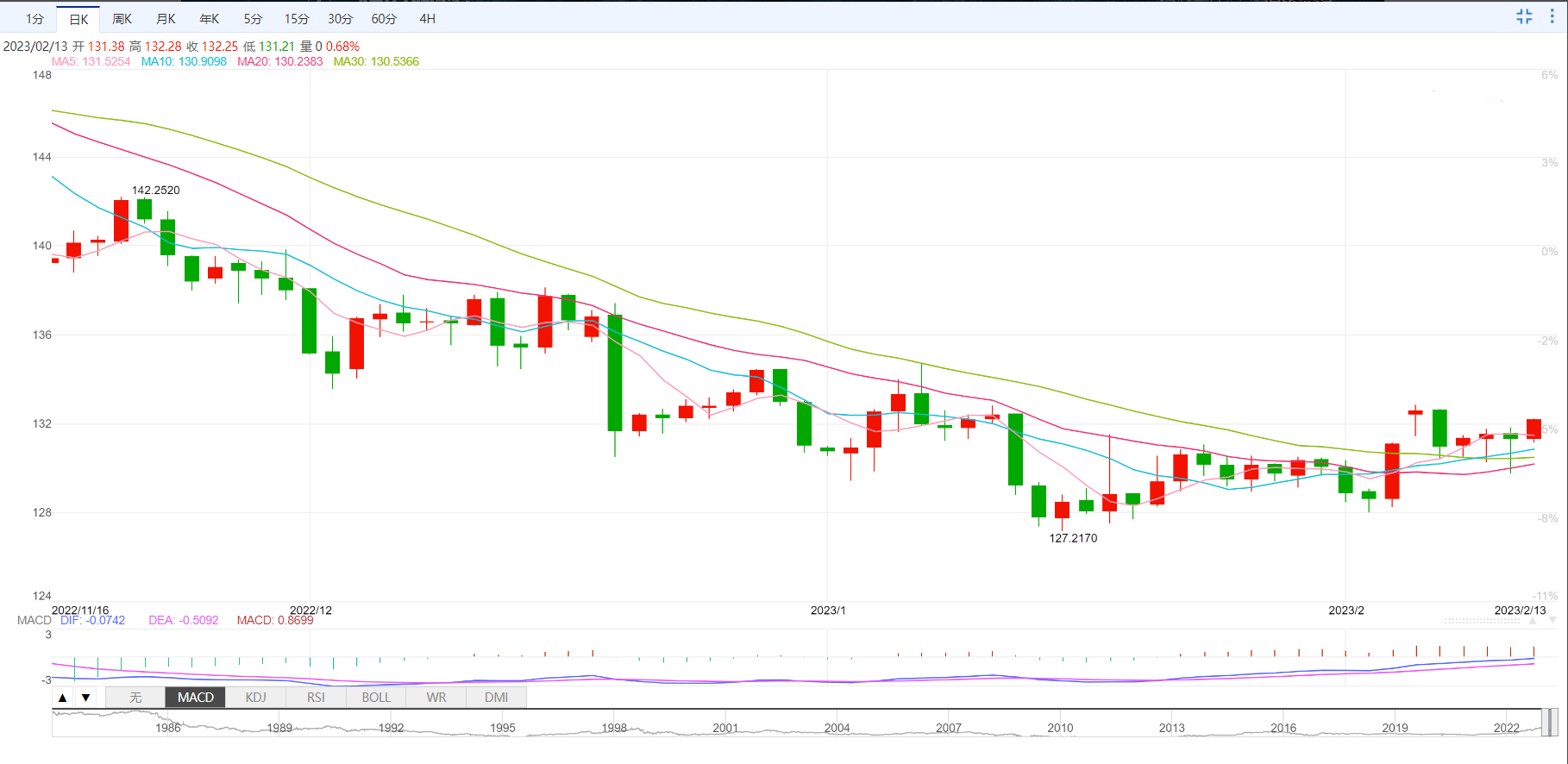Click the DIF: -0.0742 value label

point(92,620)
